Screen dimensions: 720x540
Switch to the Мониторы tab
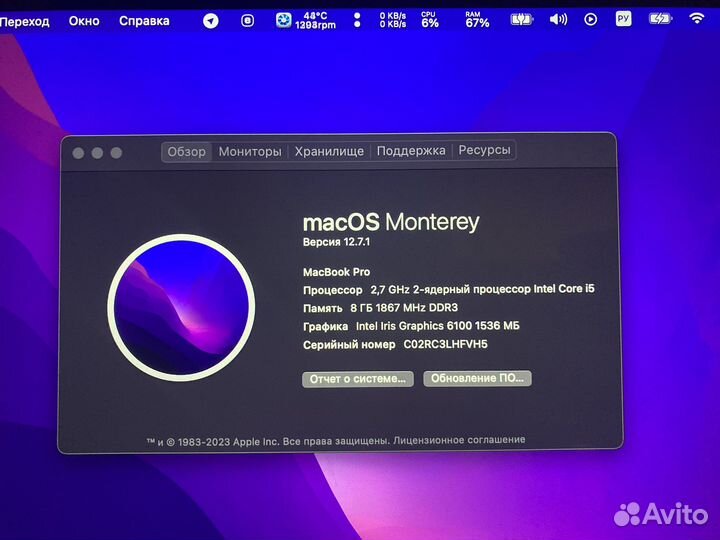pyautogui.click(x=250, y=152)
